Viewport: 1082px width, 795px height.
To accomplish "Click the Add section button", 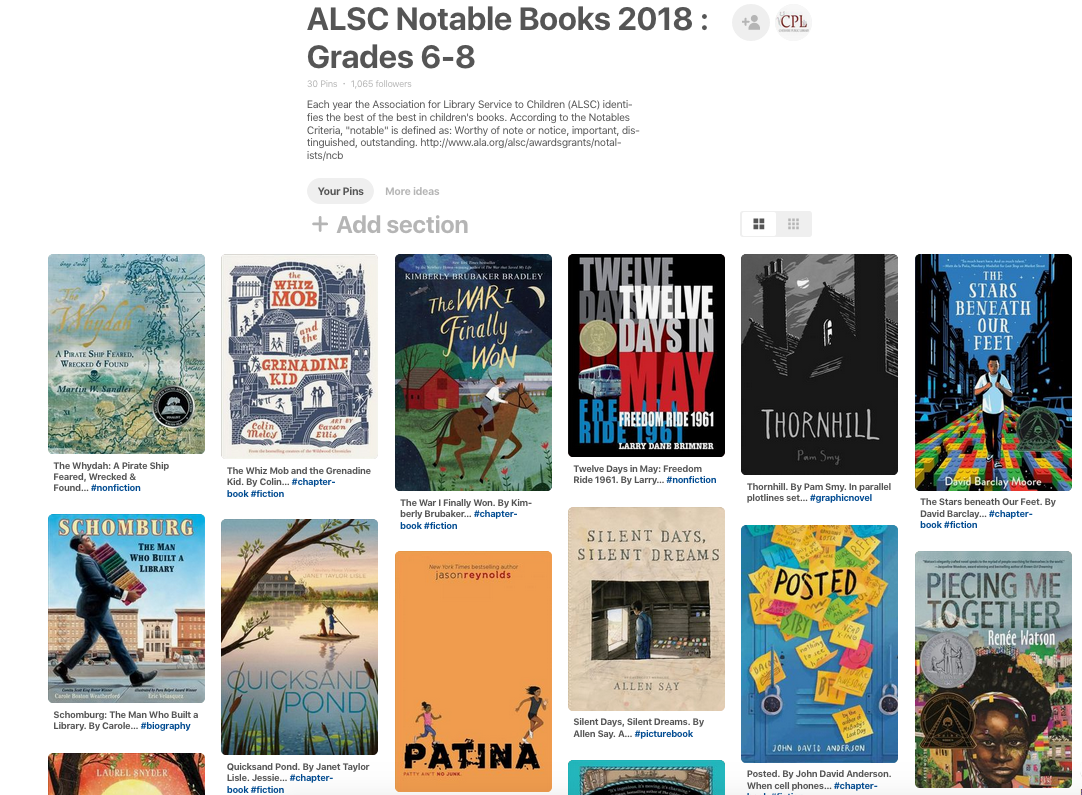I will coord(390,224).
